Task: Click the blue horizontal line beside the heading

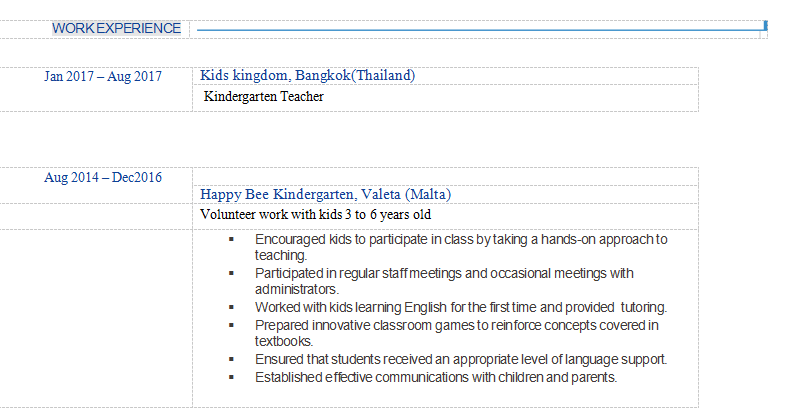Action: coord(480,30)
